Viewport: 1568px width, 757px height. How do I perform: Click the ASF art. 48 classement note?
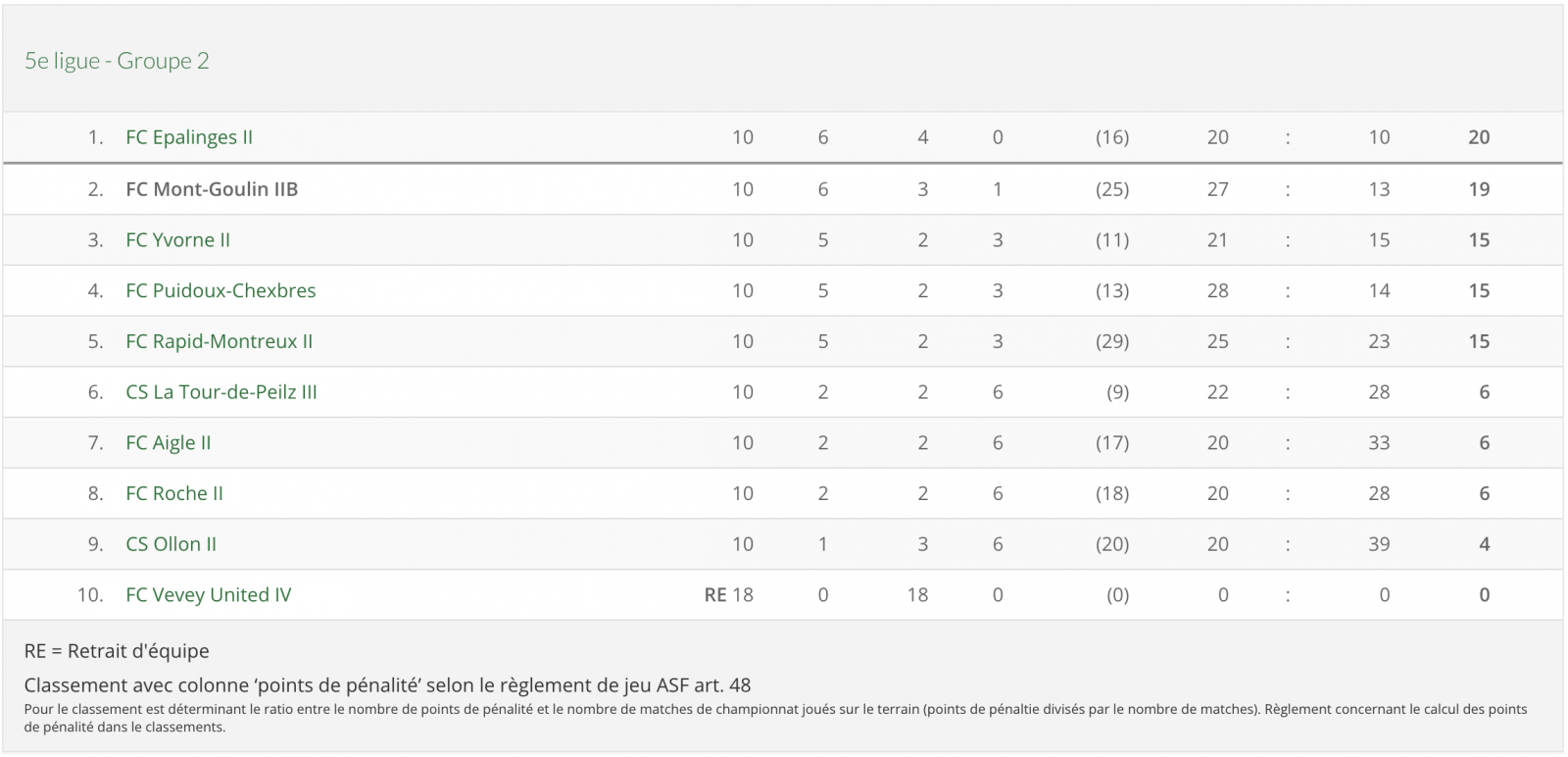[x=387, y=685]
